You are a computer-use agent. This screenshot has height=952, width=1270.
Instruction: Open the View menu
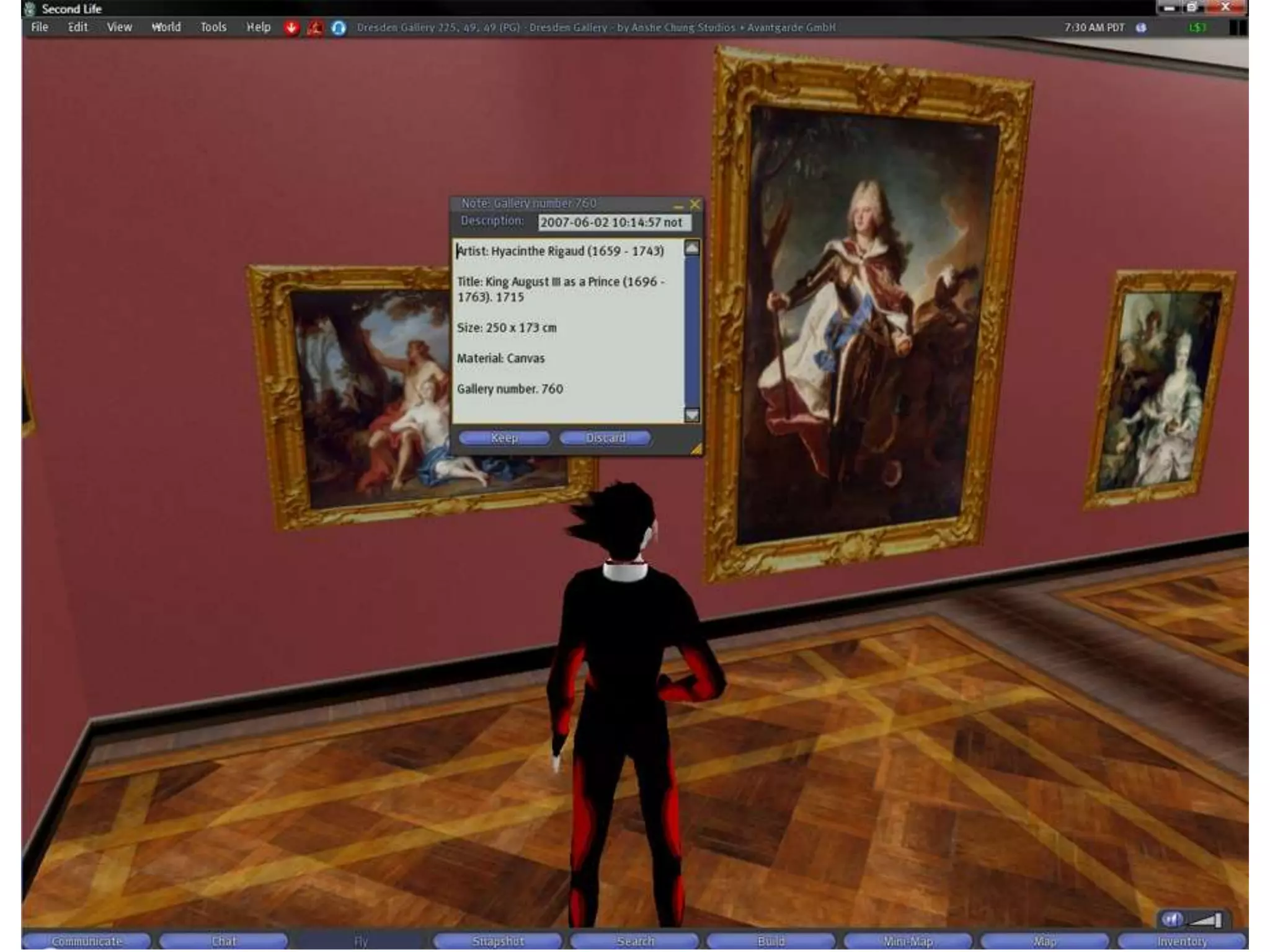(119, 27)
